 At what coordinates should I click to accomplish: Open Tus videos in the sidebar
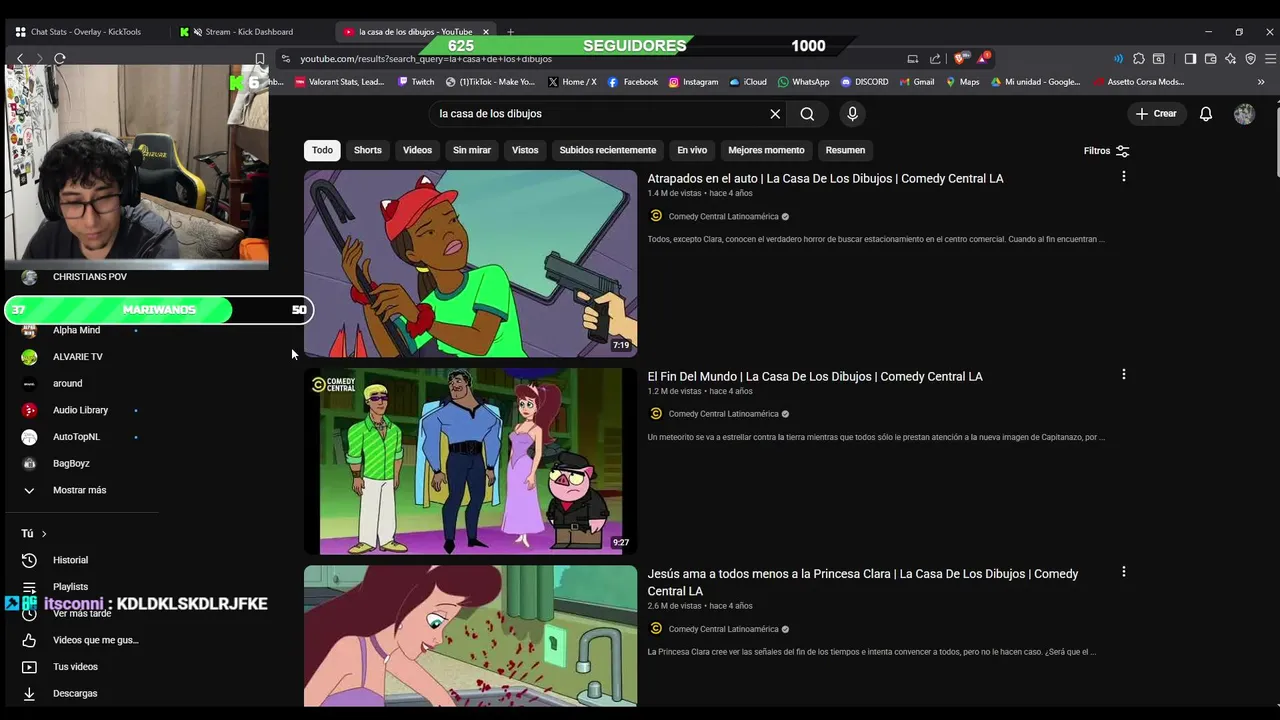75,667
